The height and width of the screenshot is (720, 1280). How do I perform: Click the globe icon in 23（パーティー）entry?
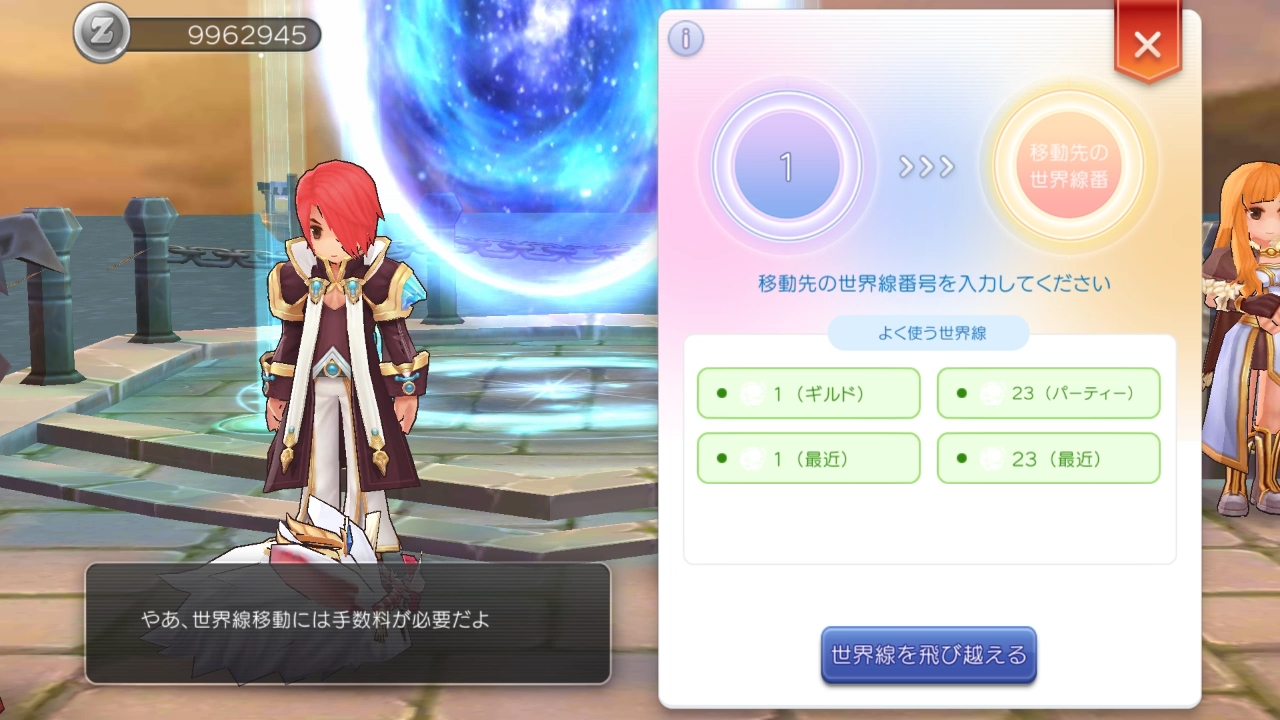990,394
